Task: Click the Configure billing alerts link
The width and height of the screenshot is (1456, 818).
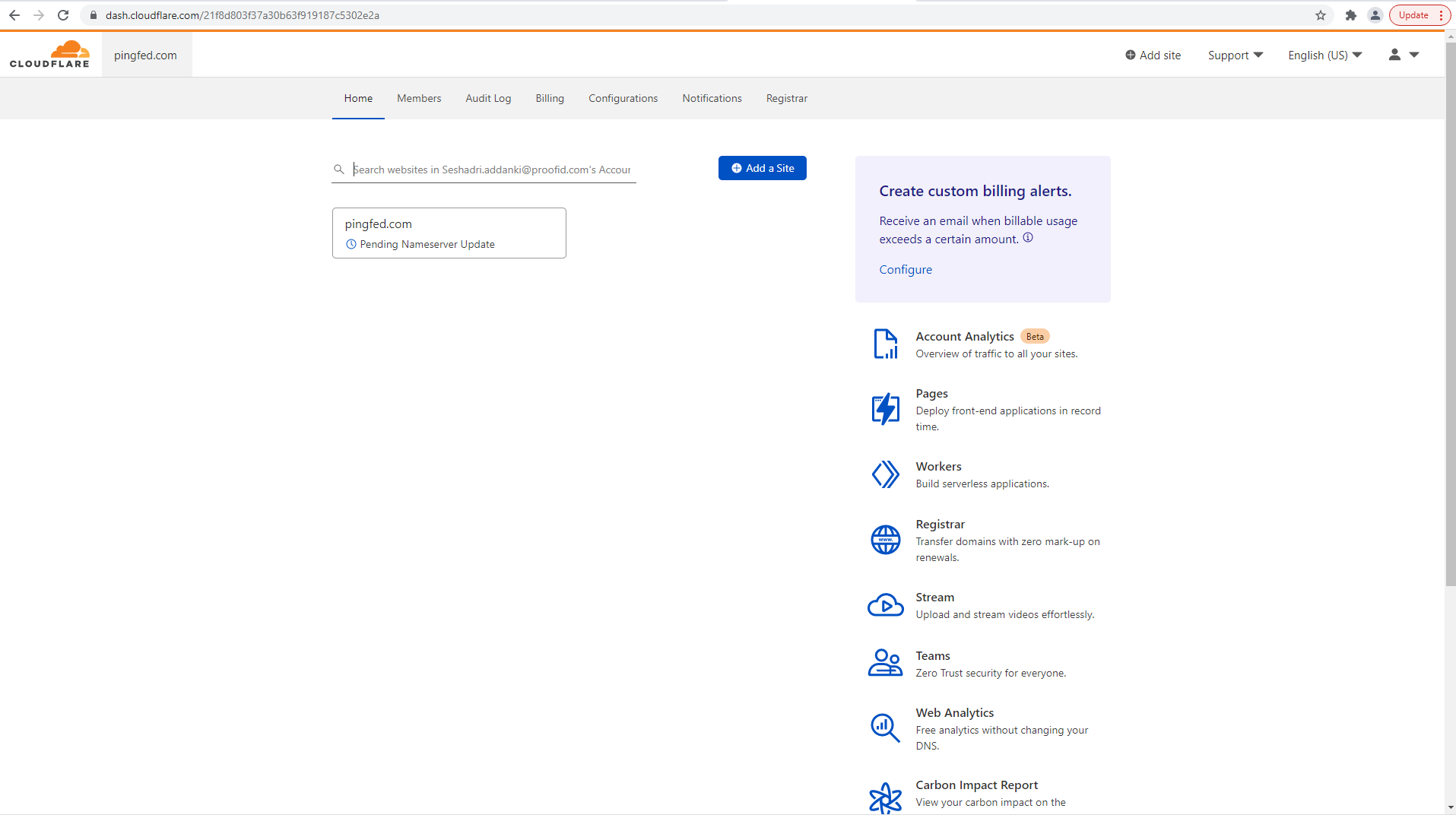Action: coord(906,269)
